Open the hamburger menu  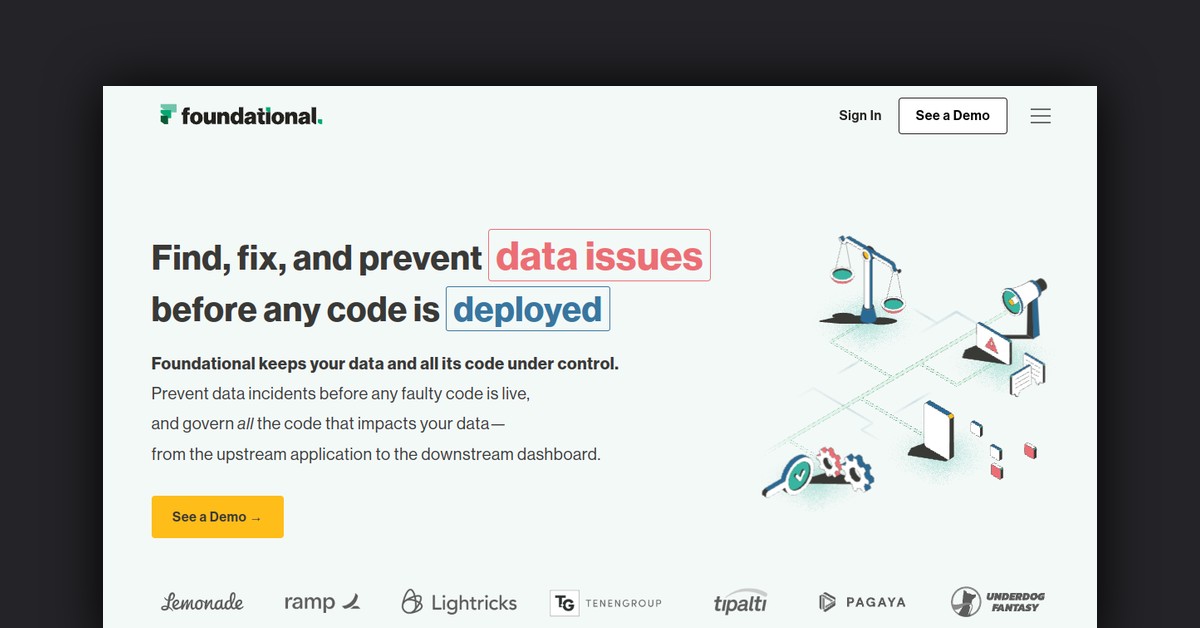pos(1040,116)
